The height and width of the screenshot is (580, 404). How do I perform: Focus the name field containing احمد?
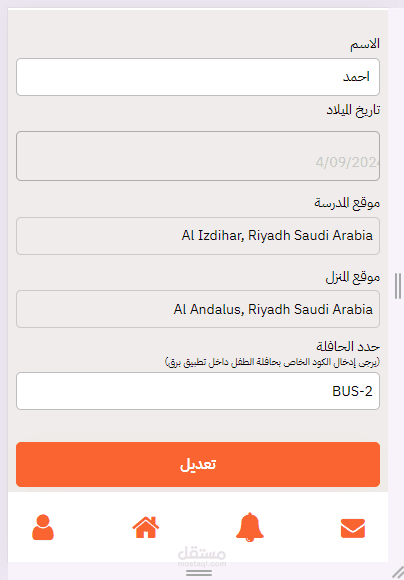[198, 77]
